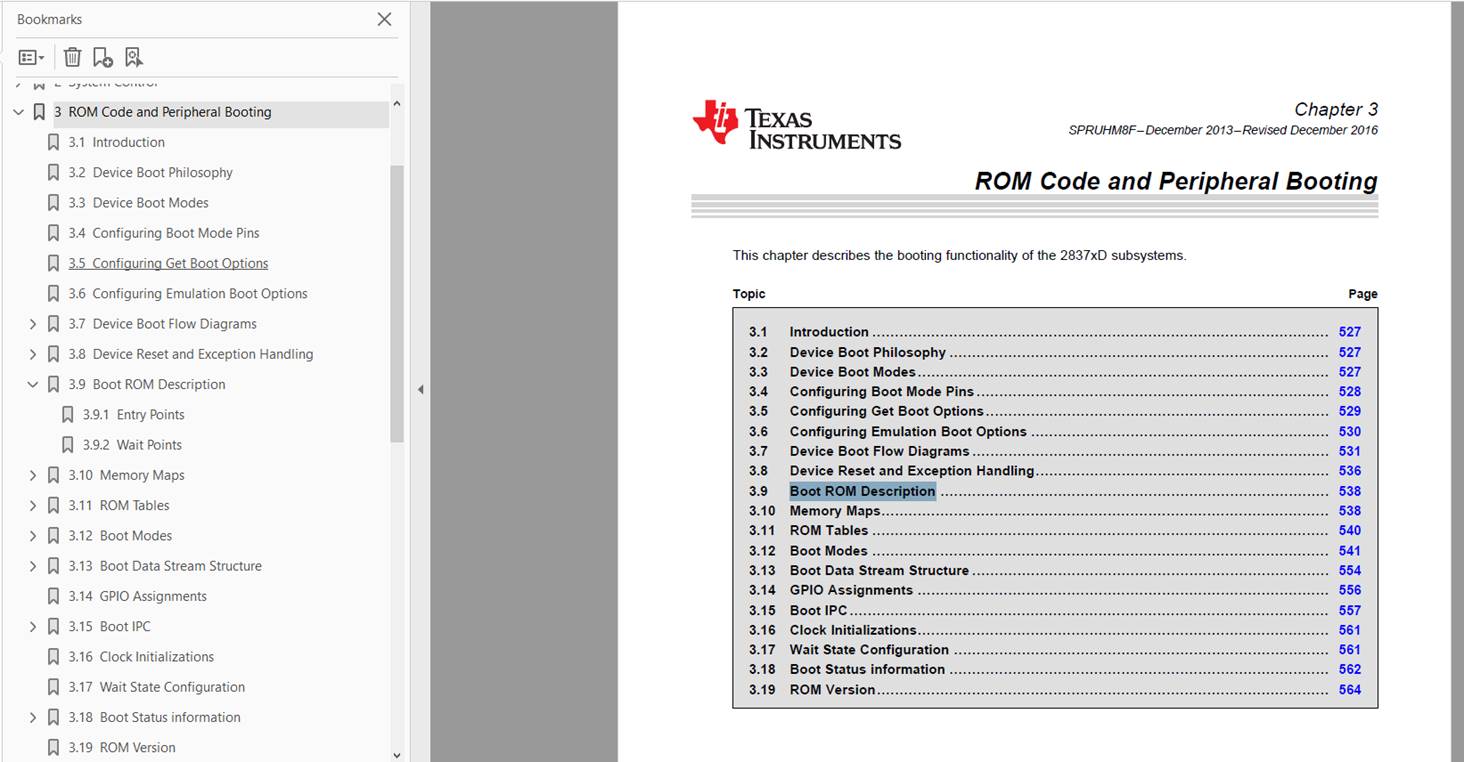Follow TOC link Device Boot Flow Diagrams
This screenshot has width=1464, height=762.
[879, 451]
